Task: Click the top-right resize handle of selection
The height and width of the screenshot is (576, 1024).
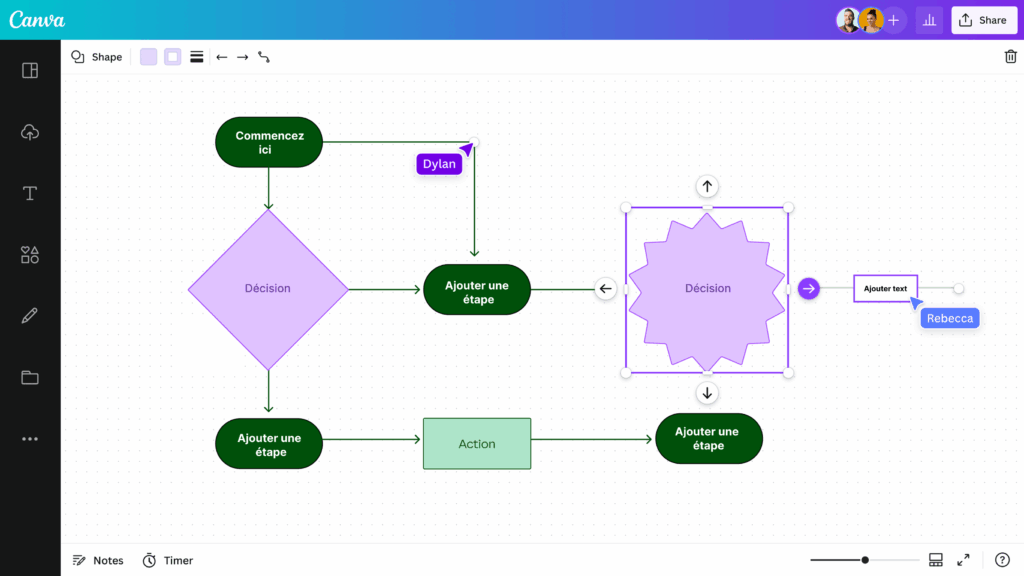Action: click(788, 208)
